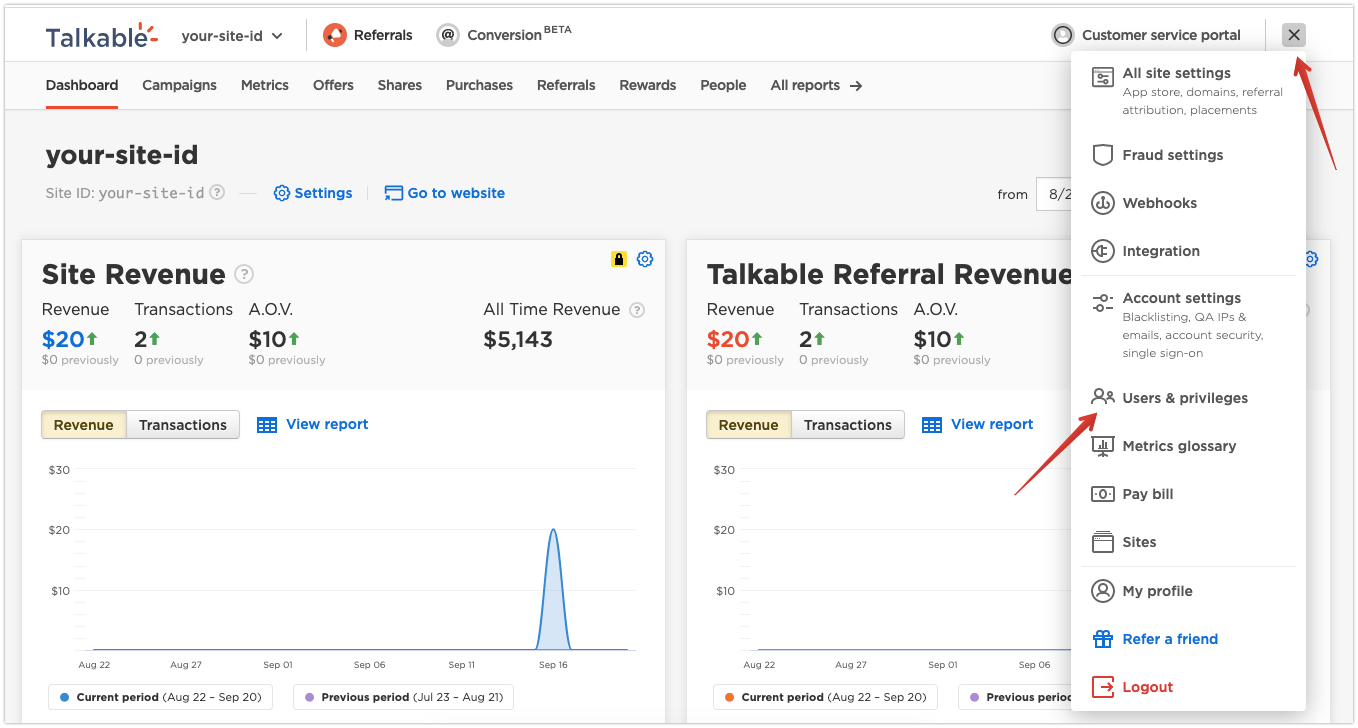The height and width of the screenshot is (728, 1358).
Task: Open the from date picker field
Action: (x=1053, y=194)
